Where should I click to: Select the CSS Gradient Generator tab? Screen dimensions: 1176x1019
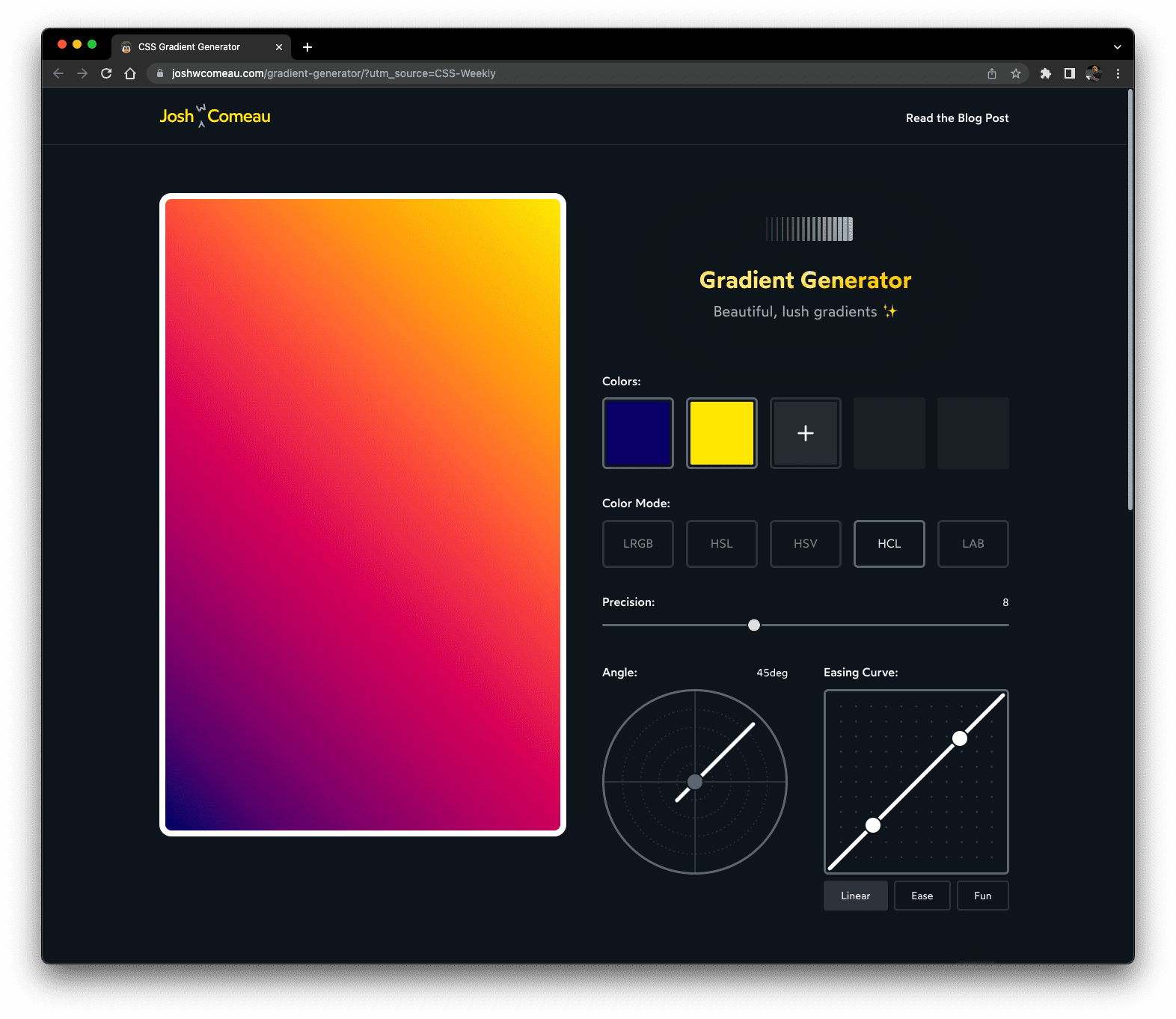[x=189, y=47]
